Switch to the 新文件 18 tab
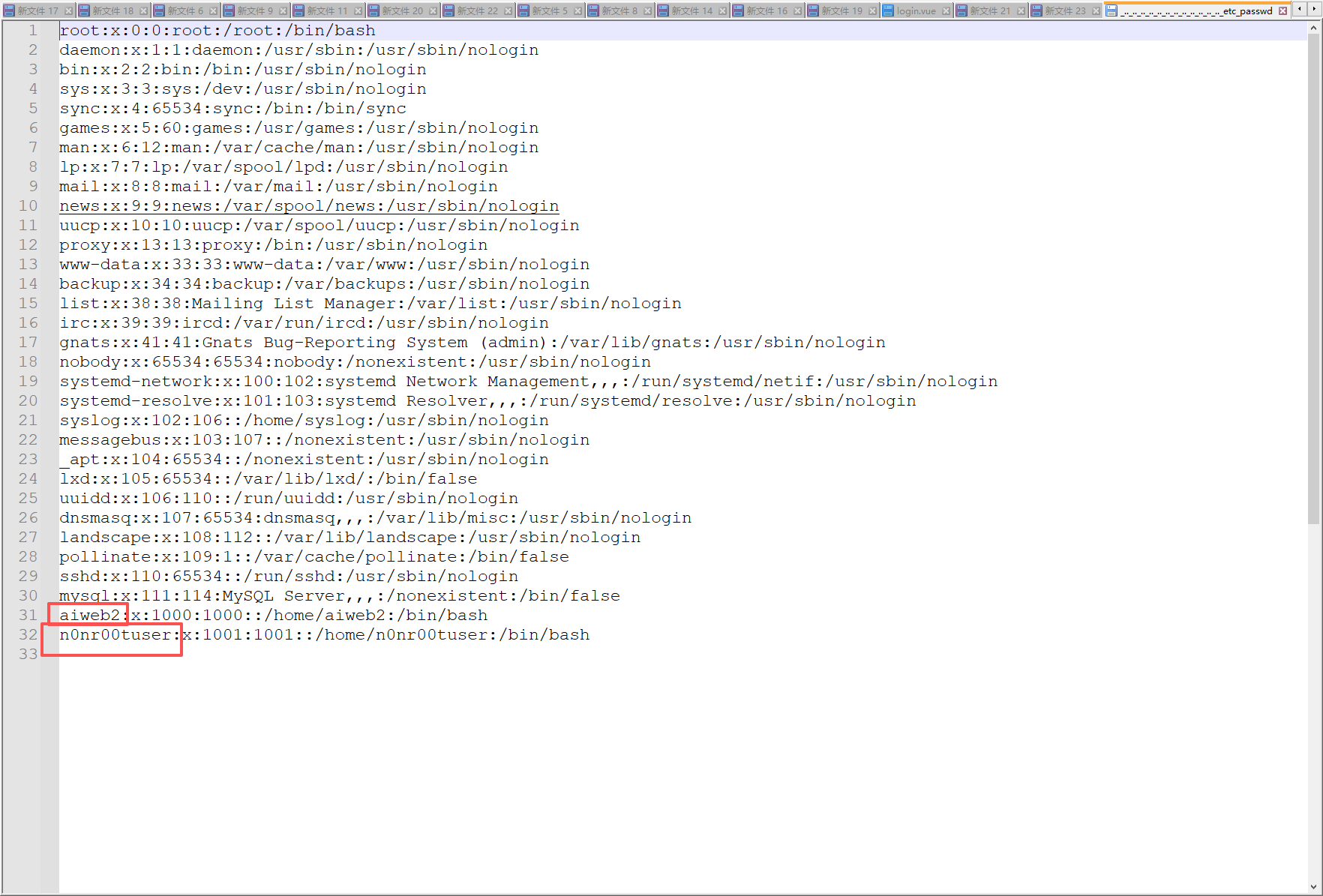The width and height of the screenshot is (1323, 896). (112, 11)
